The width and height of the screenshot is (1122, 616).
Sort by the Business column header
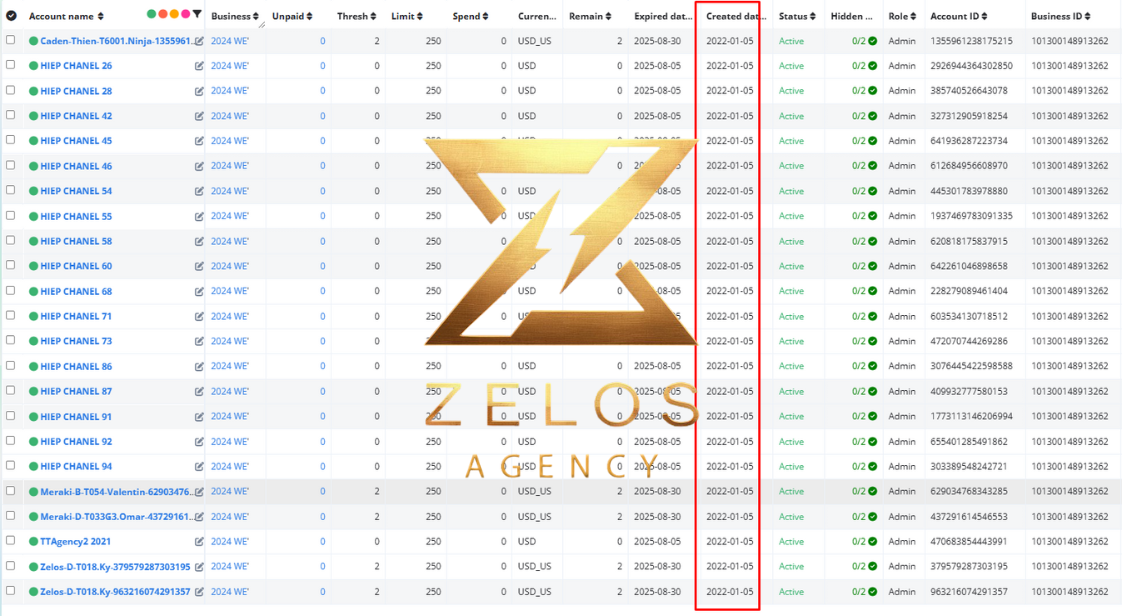click(235, 16)
